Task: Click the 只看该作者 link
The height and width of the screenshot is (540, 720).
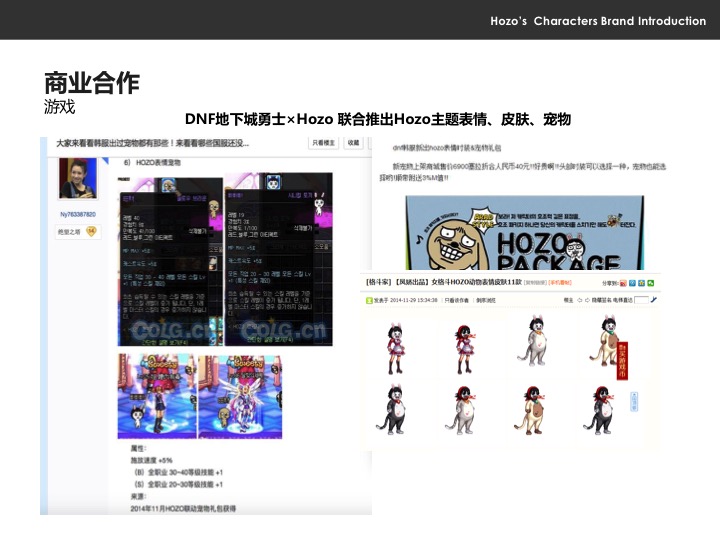Action: [456, 300]
